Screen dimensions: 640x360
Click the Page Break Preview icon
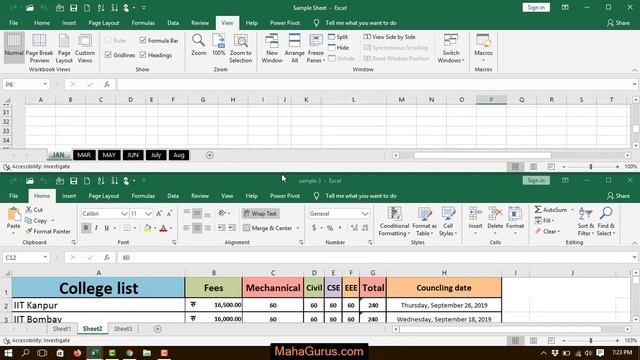(39, 48)
